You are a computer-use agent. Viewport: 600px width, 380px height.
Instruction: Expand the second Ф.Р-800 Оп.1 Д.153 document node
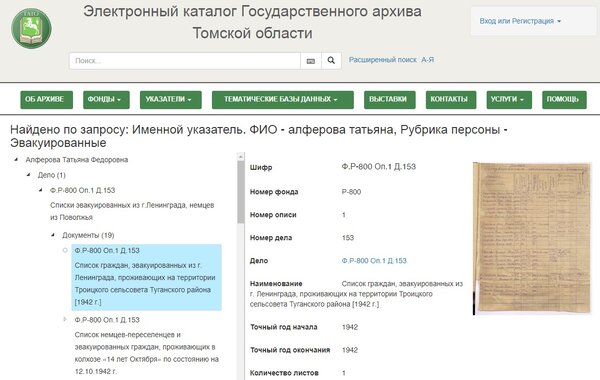65,319
